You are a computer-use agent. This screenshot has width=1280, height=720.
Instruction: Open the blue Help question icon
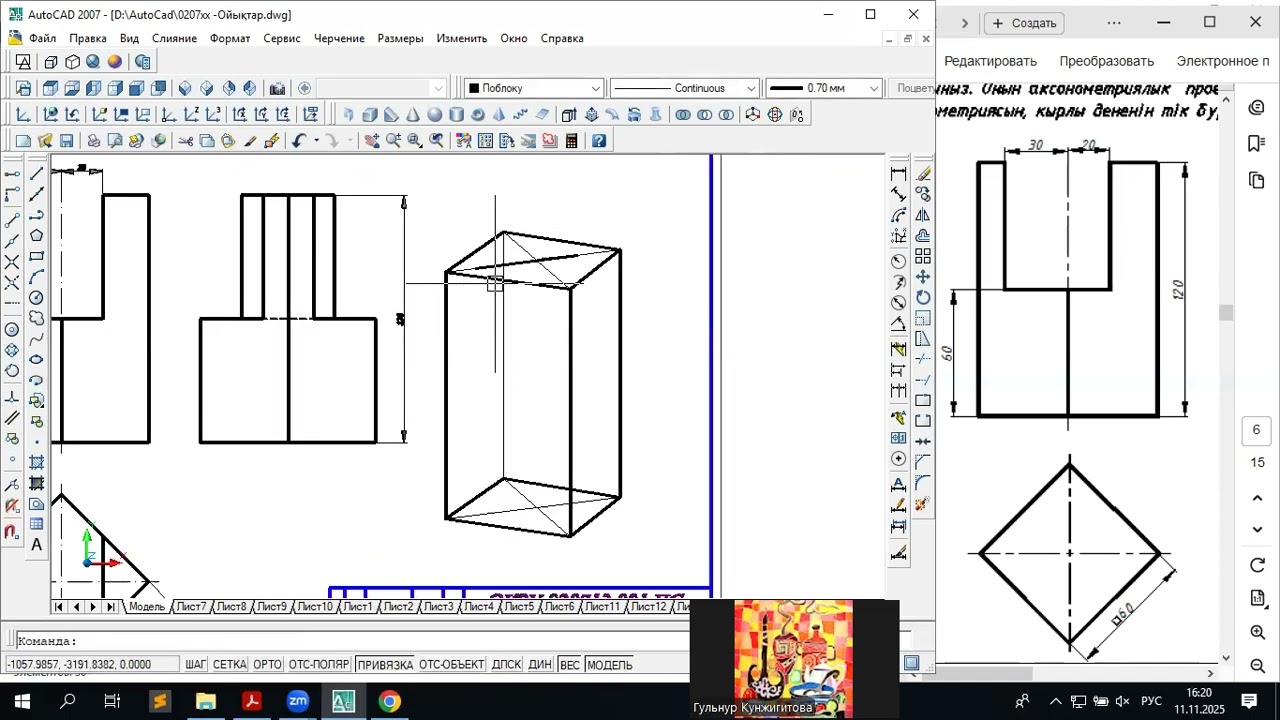point(599,141)
